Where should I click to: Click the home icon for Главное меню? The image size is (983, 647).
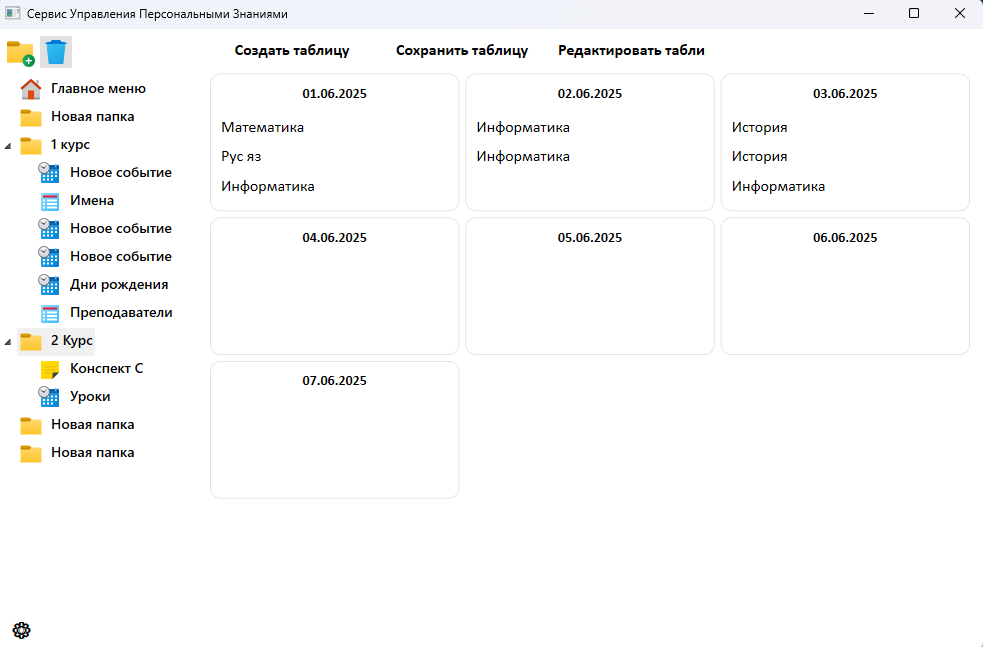(x=31, y=89)
